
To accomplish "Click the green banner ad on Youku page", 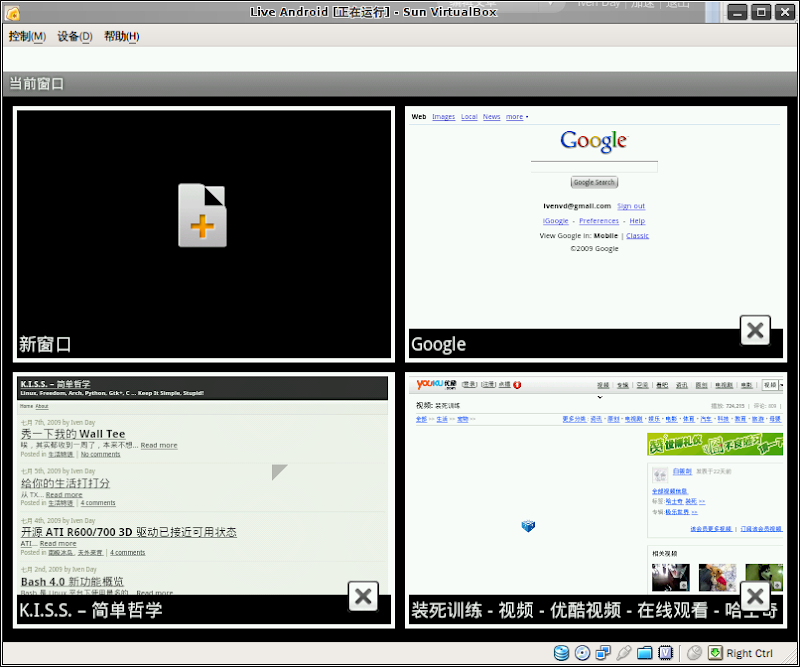I will 715,444.
